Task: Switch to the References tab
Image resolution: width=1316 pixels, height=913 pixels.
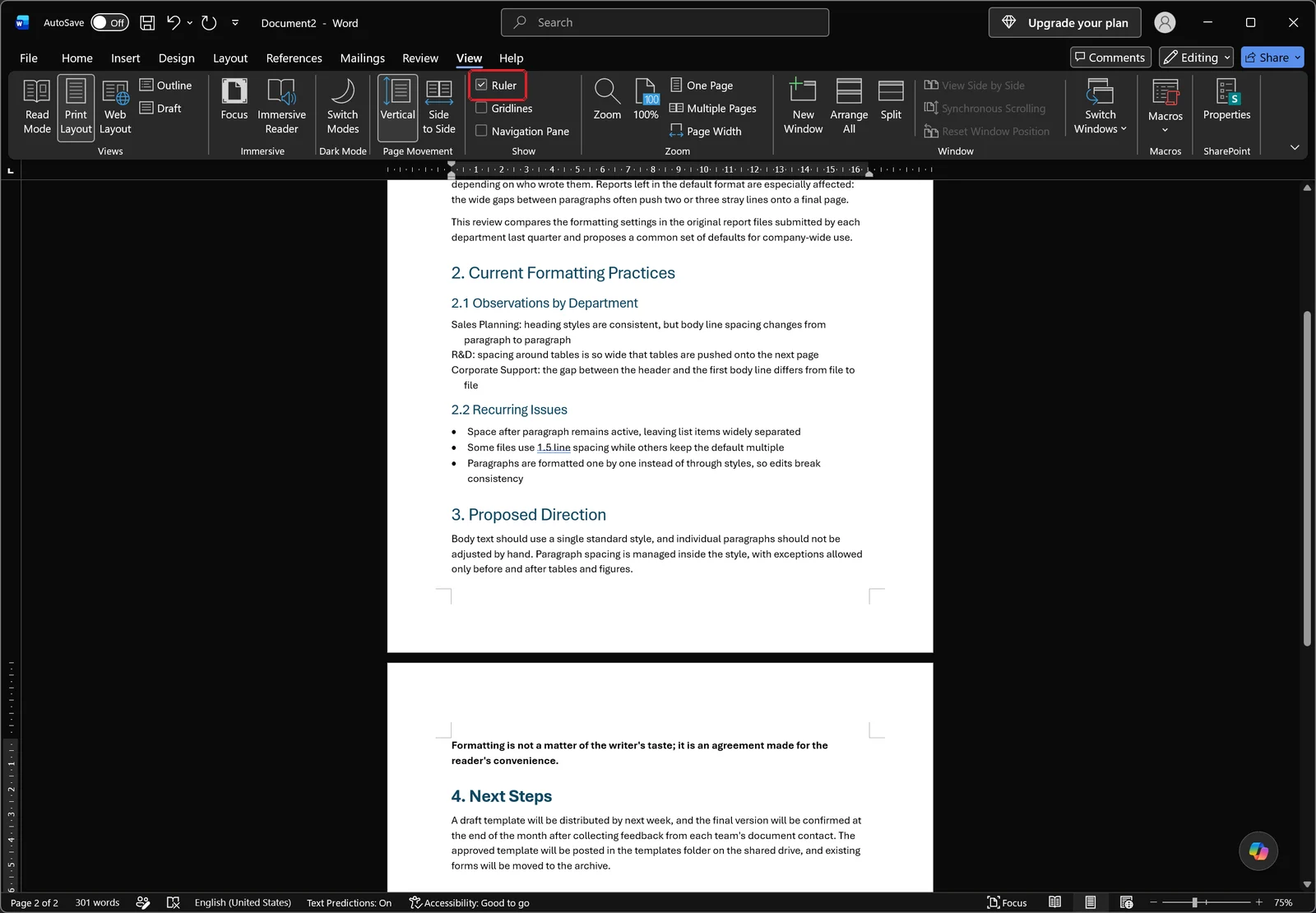Action: click(294, 58)
